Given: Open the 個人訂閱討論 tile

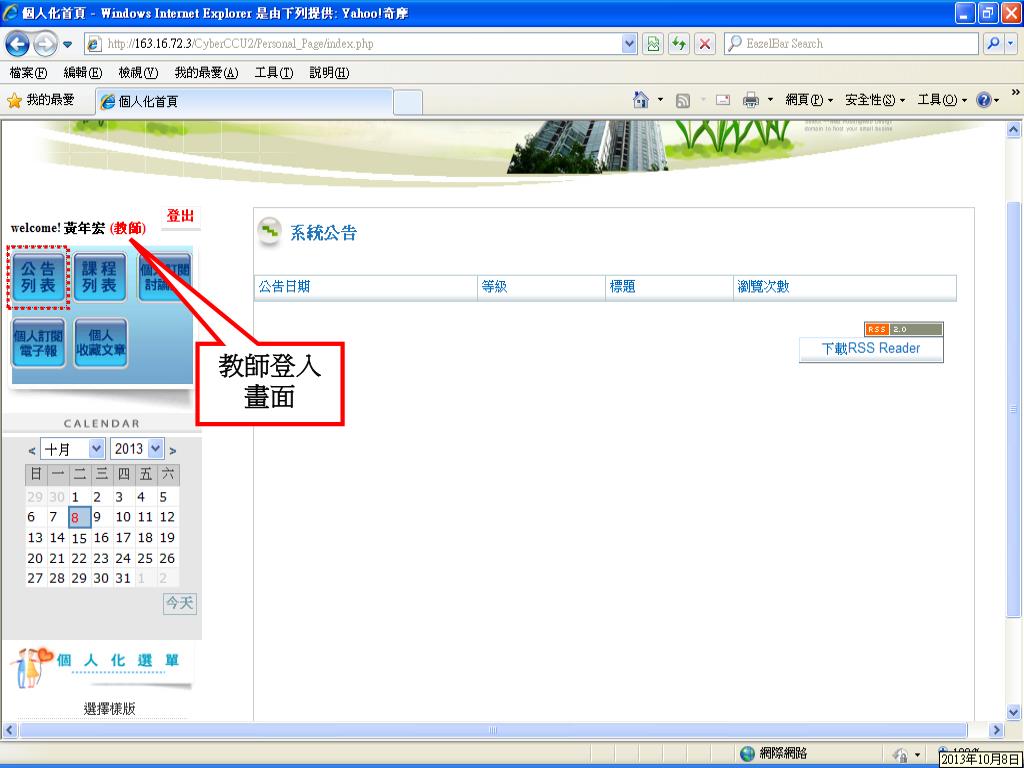Looking at the screenshot, I should [165, 277].
